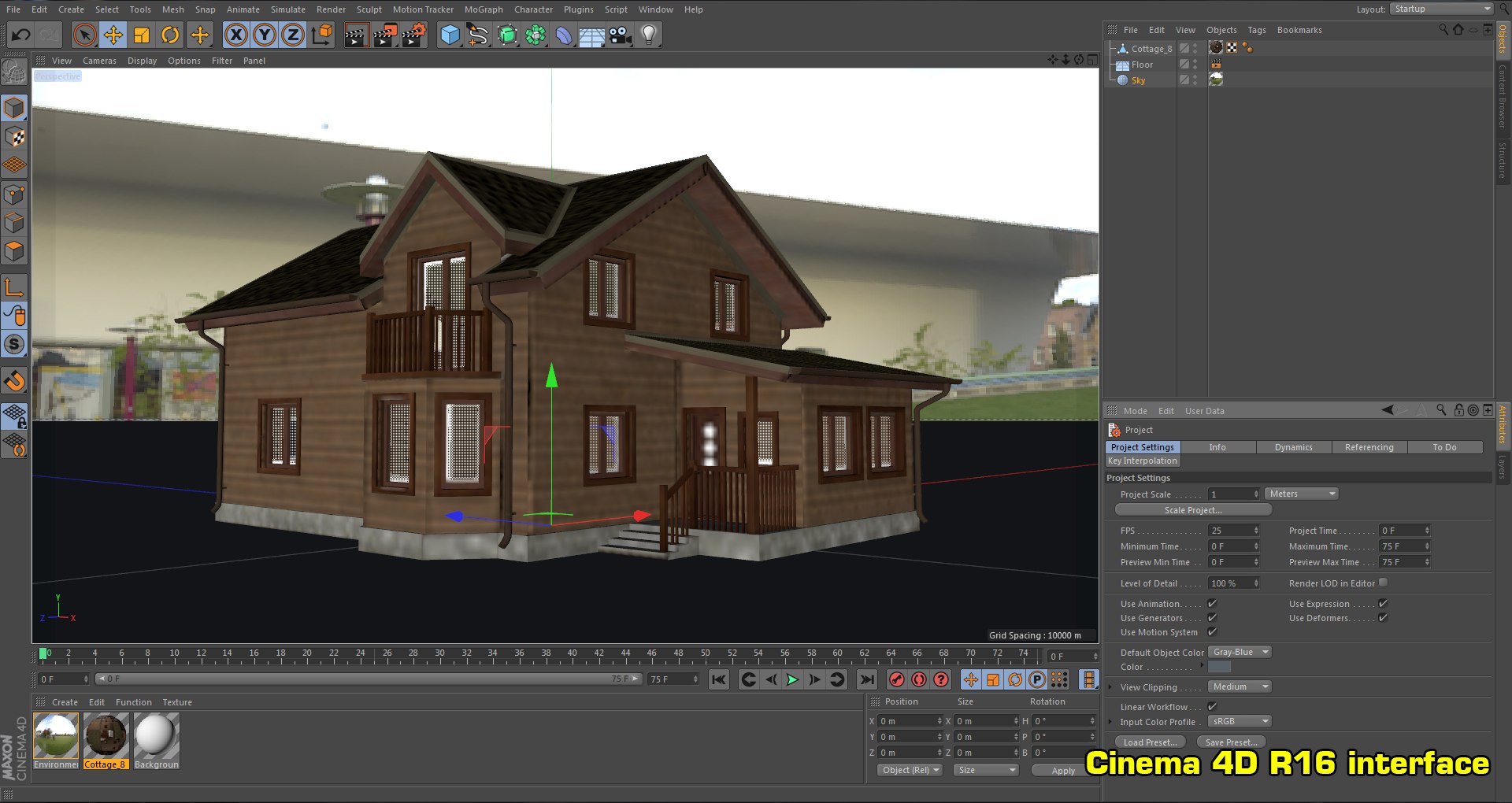Open View Clipping Medium dropdown
The image size is (1512, 803).
coord(1240,686)
